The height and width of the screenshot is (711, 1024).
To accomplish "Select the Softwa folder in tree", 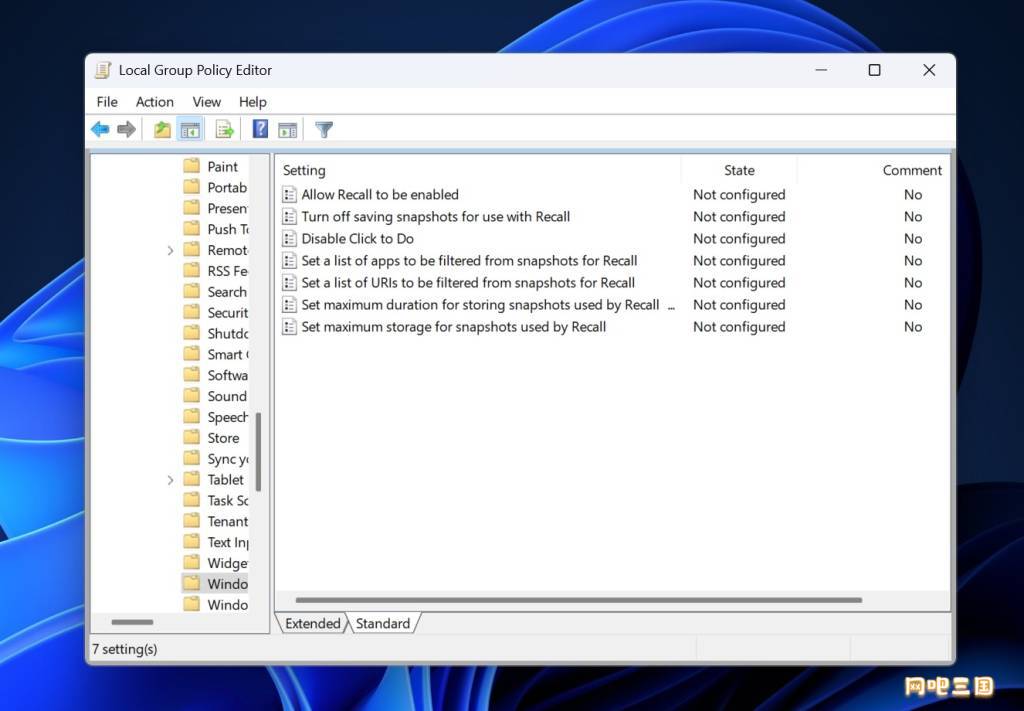I will pyautogui.click(x=228, y=375).
